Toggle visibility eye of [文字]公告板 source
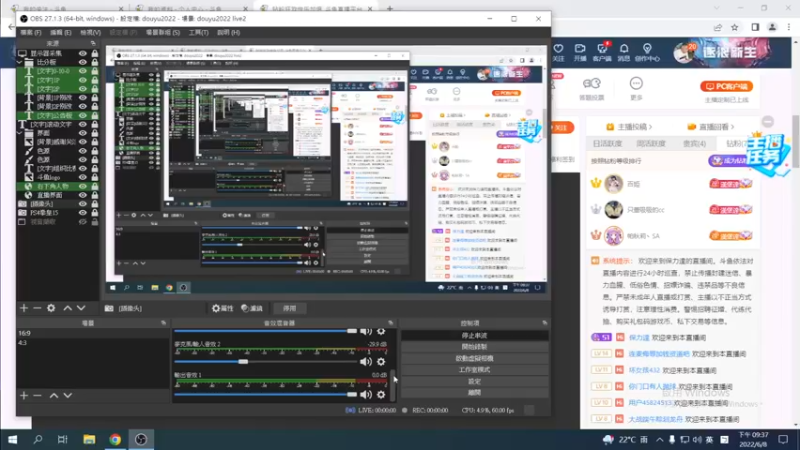This screenshot has height=450, width=800. (x=82, y=115)
